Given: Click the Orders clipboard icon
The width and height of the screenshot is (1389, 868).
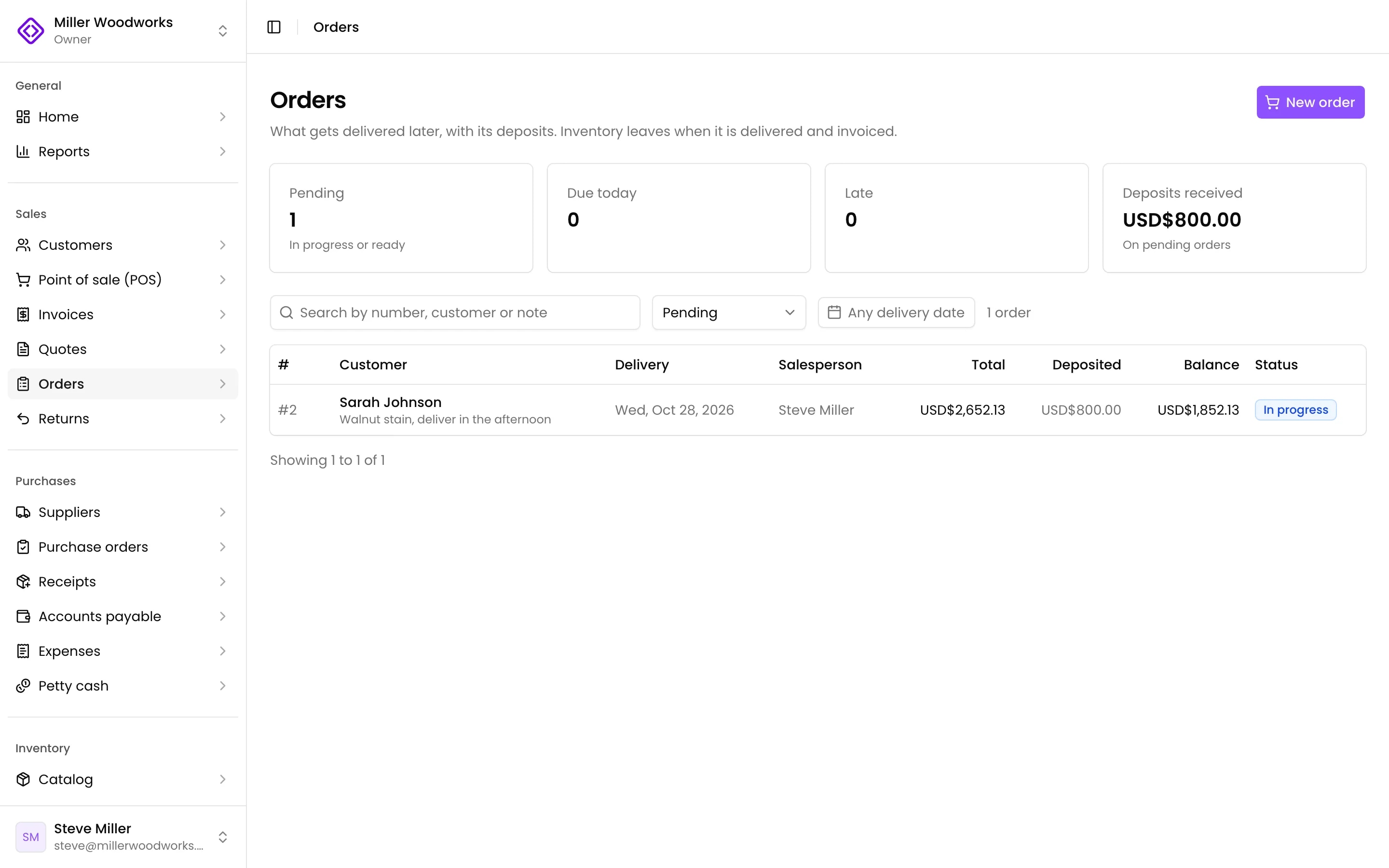Looking at the screenshot, I should tap(23, 384).
